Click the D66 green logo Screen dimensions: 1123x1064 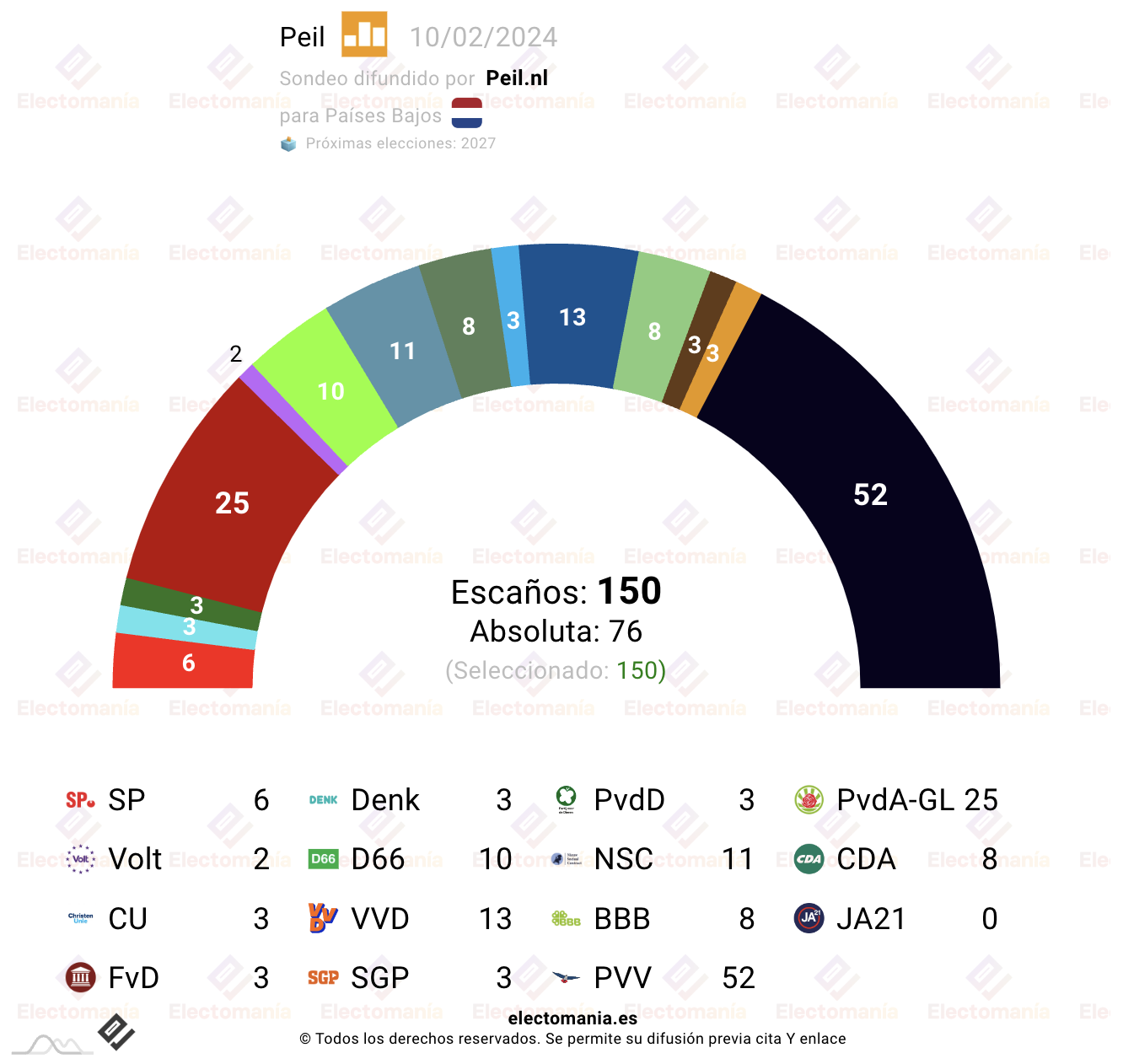pos(323,859)
